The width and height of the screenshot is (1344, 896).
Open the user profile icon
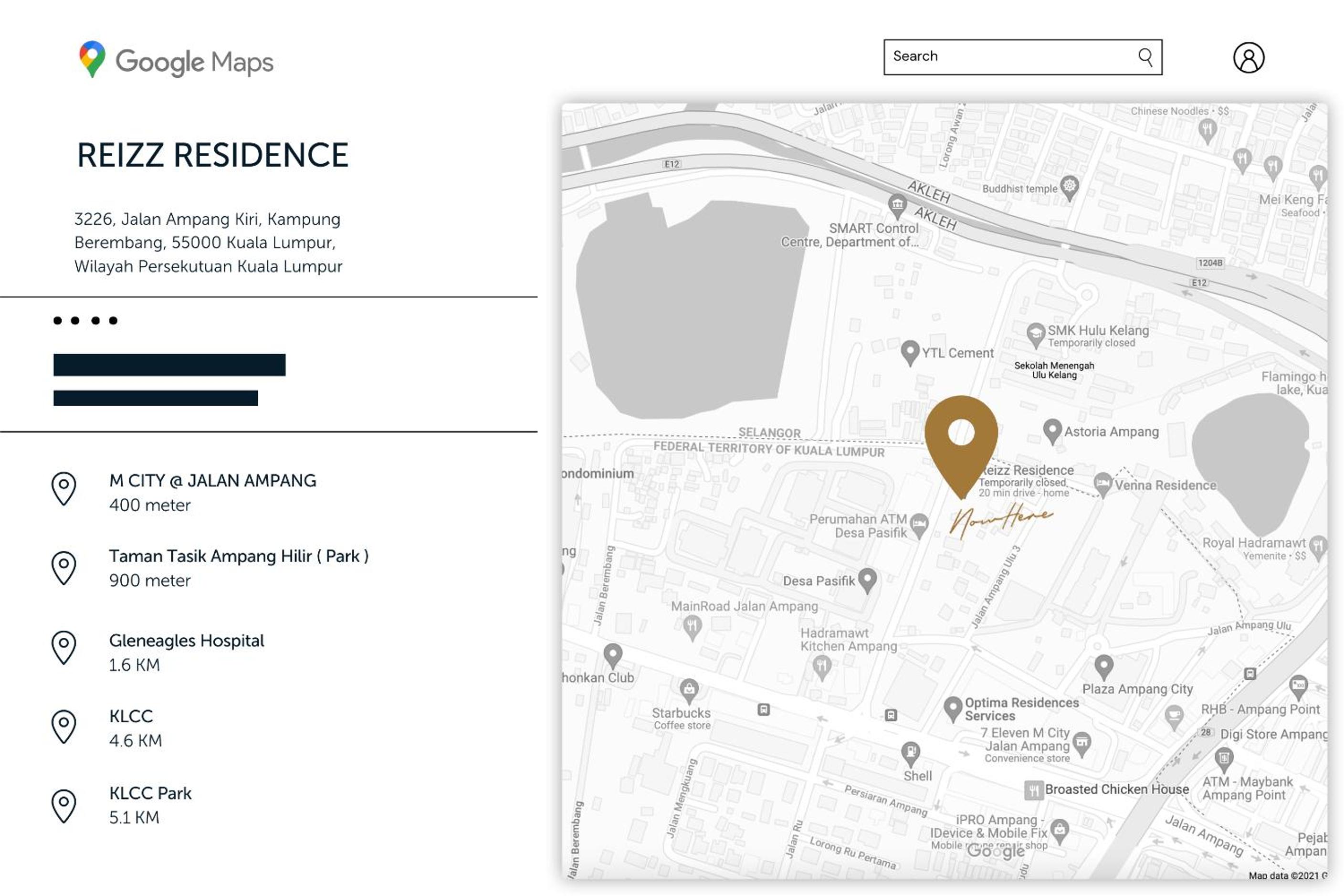(x=1249, y=57)
